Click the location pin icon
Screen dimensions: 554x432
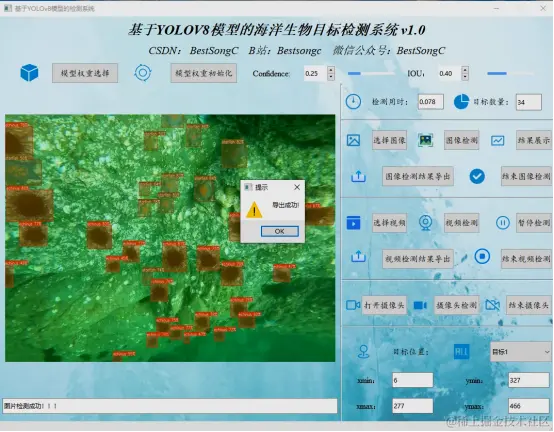(363, 352)
